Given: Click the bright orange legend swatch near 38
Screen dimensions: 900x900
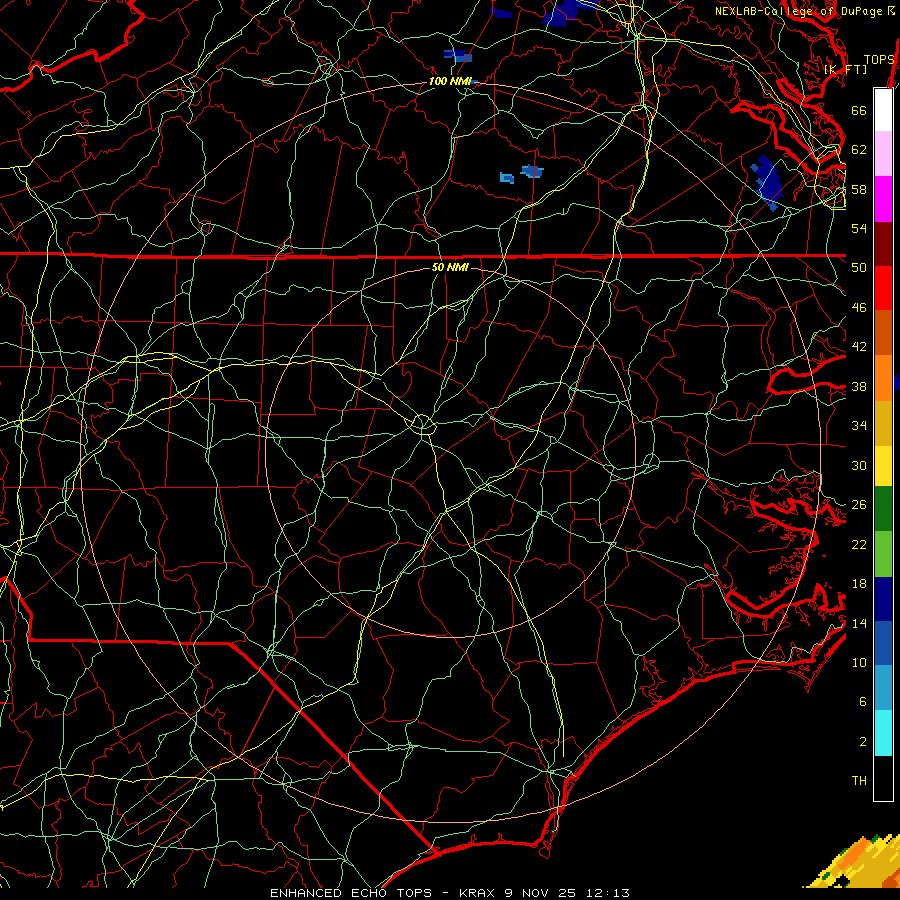Looking at the screenshot, I should tap(883, 378).
